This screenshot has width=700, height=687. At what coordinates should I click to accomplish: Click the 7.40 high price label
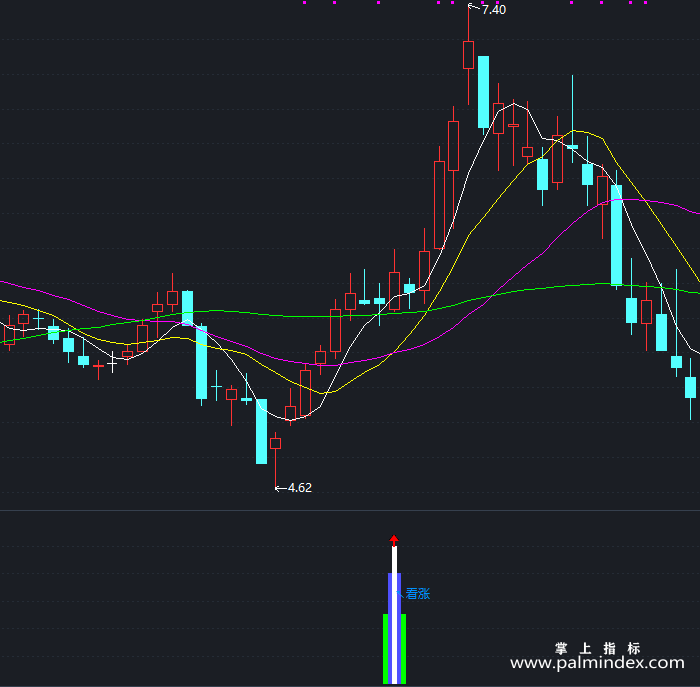click(x=494, y=10)
